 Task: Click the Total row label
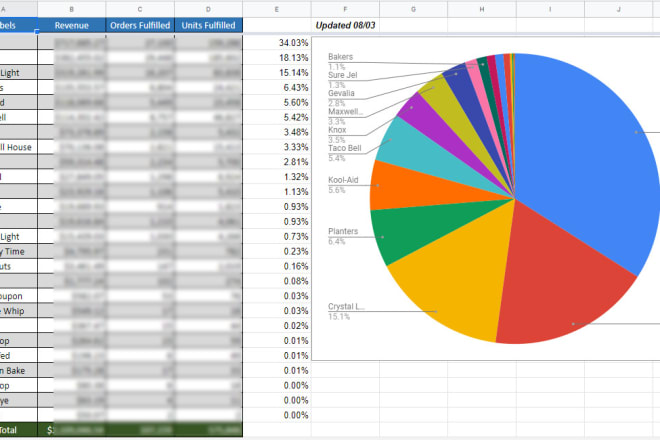pyautogui.click(x=19, y=430)
